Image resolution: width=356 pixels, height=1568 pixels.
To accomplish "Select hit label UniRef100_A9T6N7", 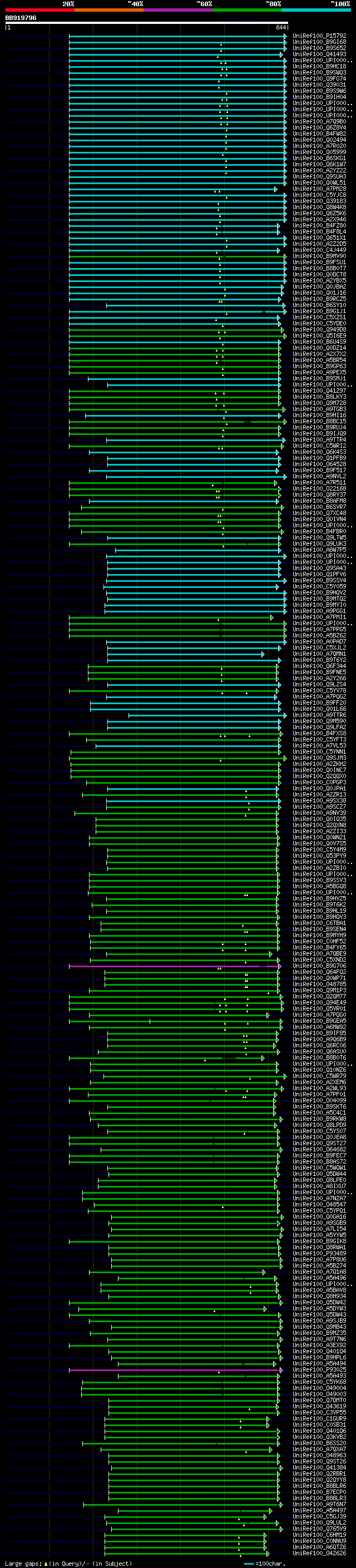I will 319,1504.
